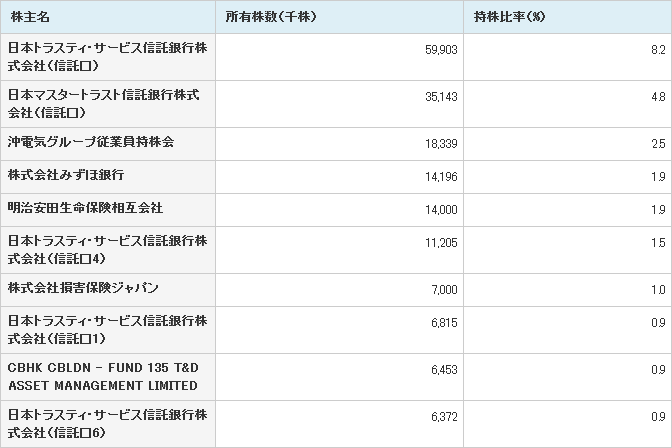
Task: Click CBHK CBLDN FUND 135 shareholder cell
Action: pos(108,377)
